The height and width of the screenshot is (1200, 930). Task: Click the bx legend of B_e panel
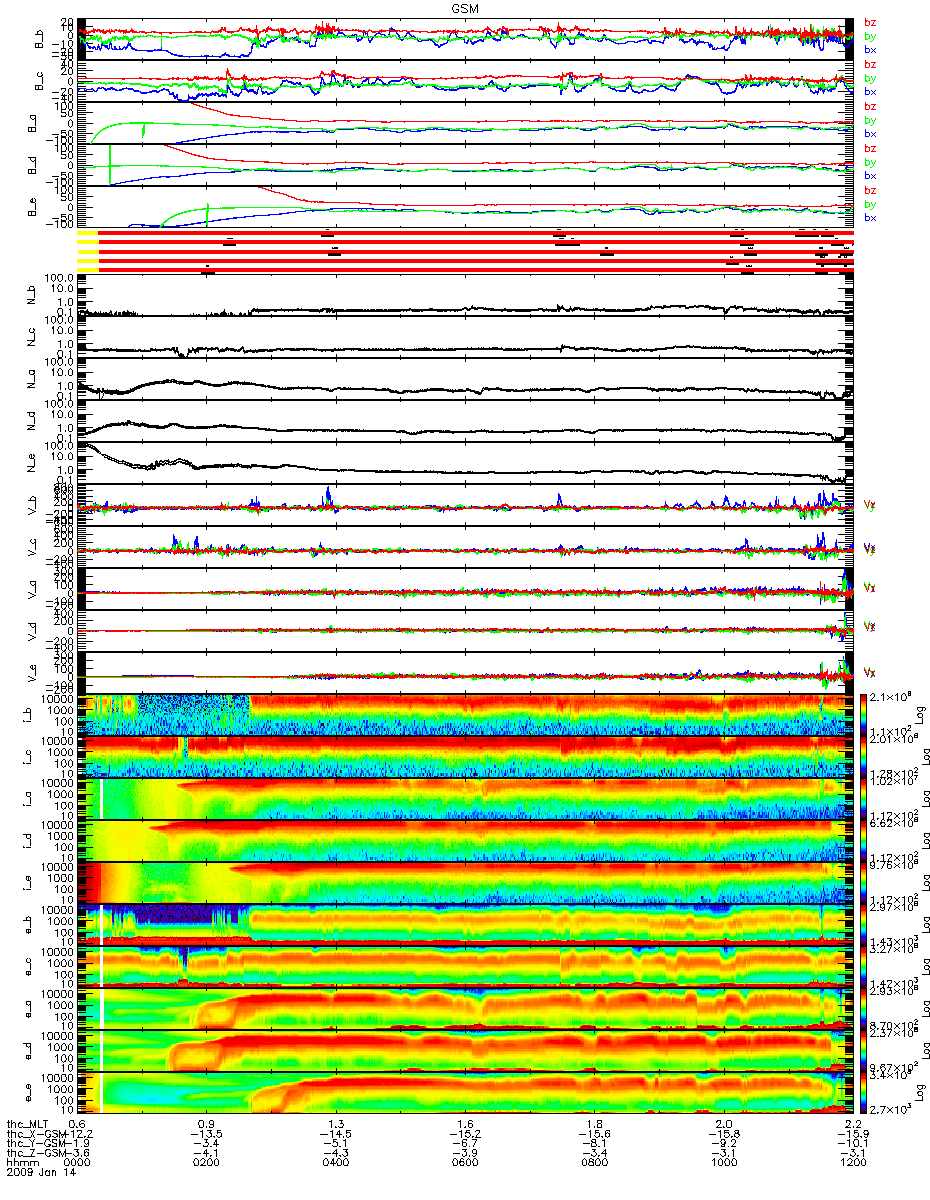tap(870, 217)
